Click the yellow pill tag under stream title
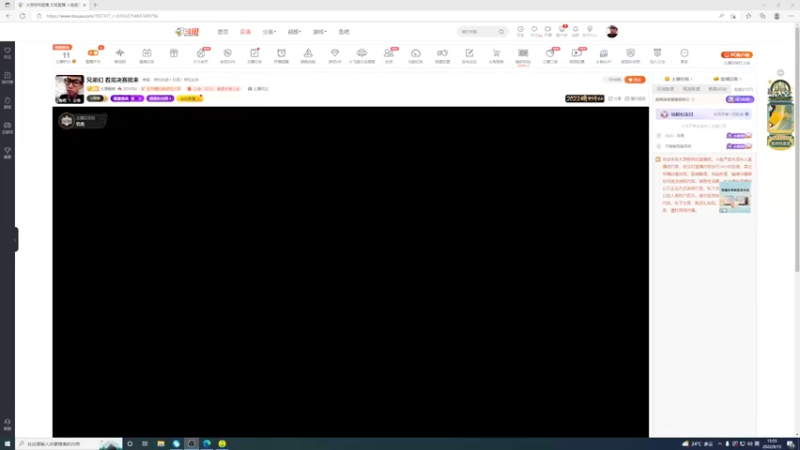Image resolution: width=800 pixels, height=450 pixels. tap(190, 98)
